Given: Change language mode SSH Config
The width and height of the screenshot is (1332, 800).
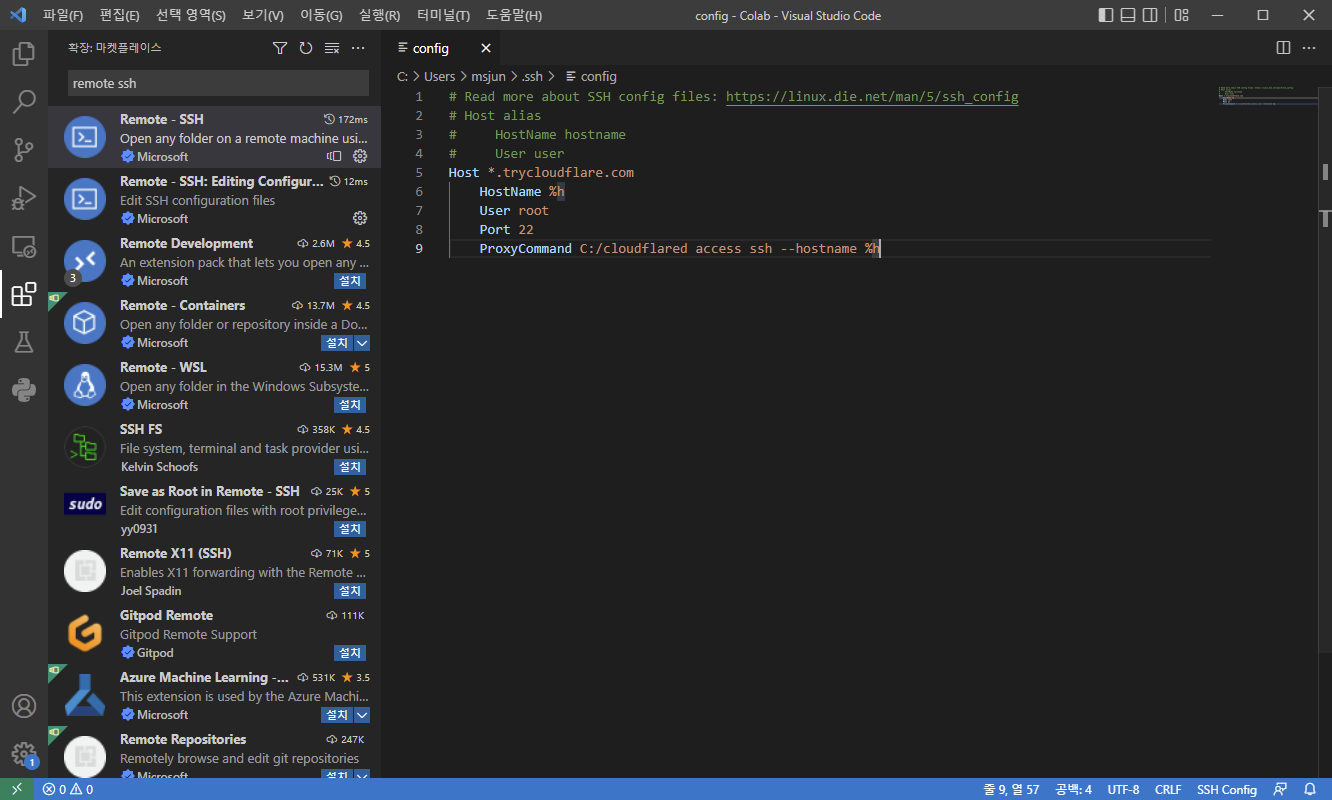Looking at the screenshot, I should pyautogui.click(x=1227, y=789).
